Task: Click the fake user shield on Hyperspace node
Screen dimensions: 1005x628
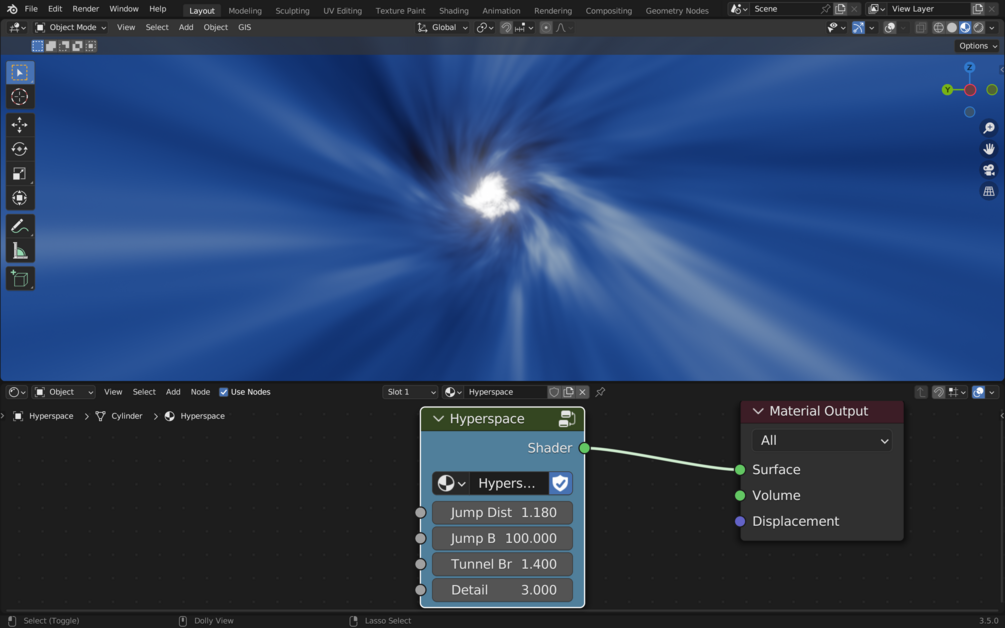Action: tap(559, 483)
